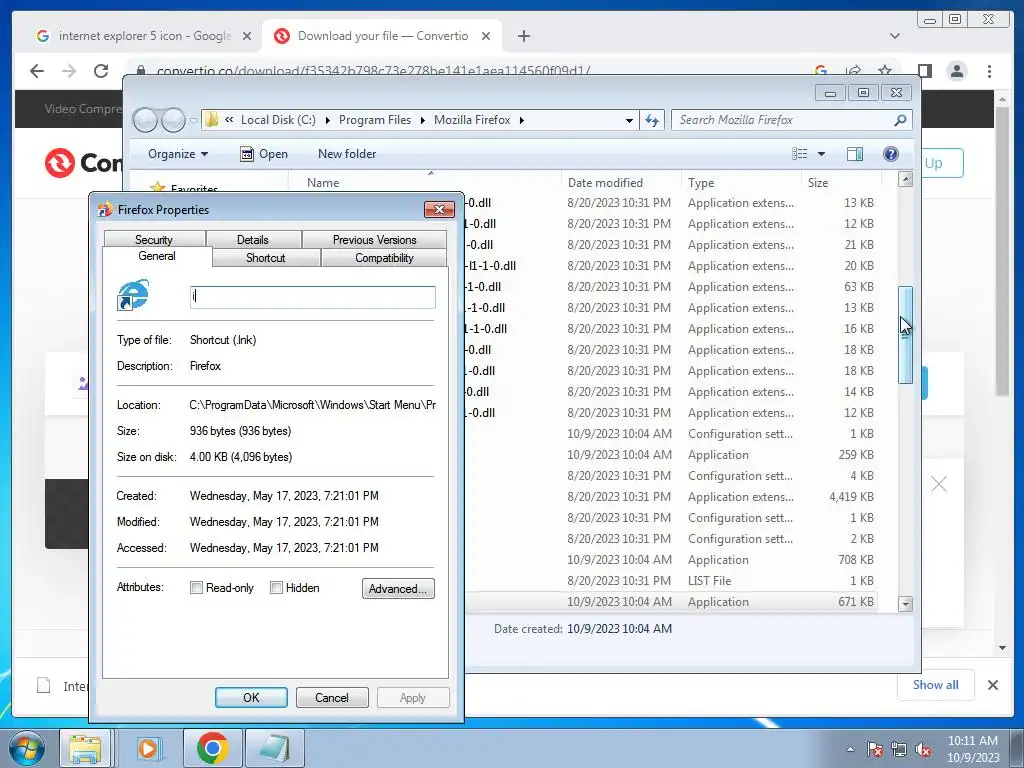This screenshot has height=768, width=1024.
Task: Open Chrome three-dot menu
Action: tap(989, 71)
